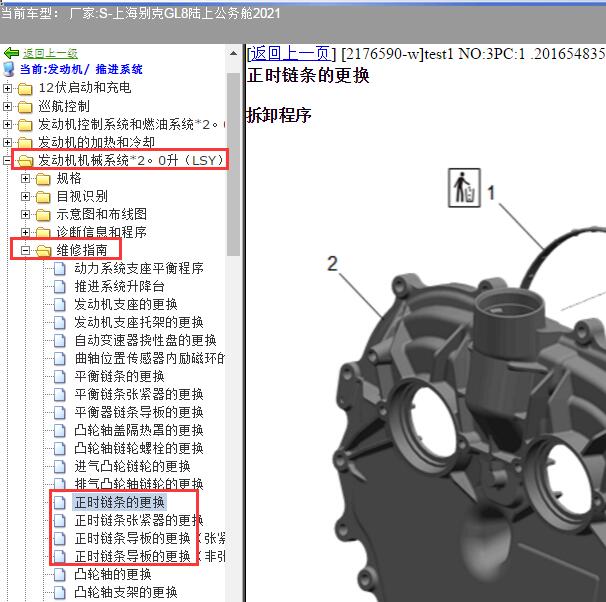The image size is (606, 602).
Task: Click the 目视识别 folder icon
Action: coord(43,197)
